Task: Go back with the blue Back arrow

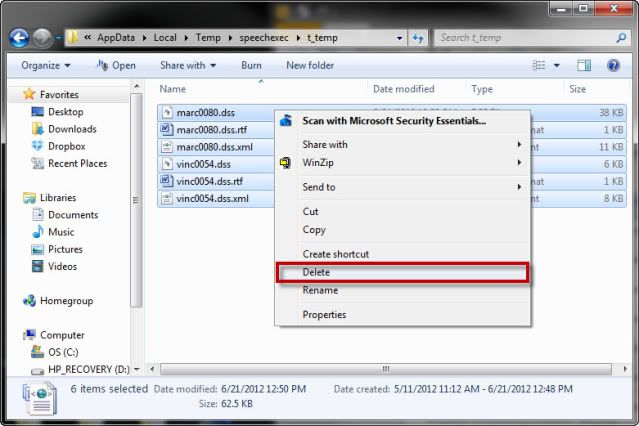Action: click(x=19, y=39)
